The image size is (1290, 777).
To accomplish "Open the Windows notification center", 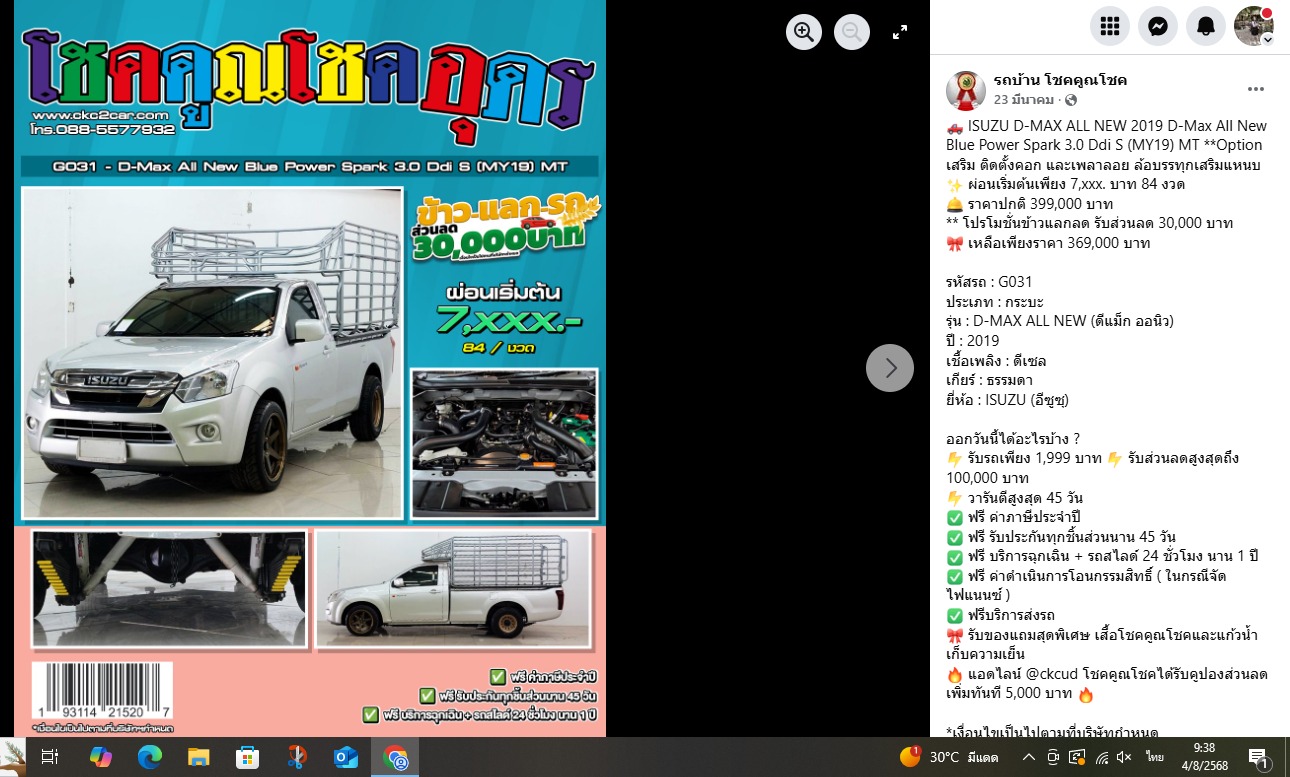I will tap(1258, 757).
